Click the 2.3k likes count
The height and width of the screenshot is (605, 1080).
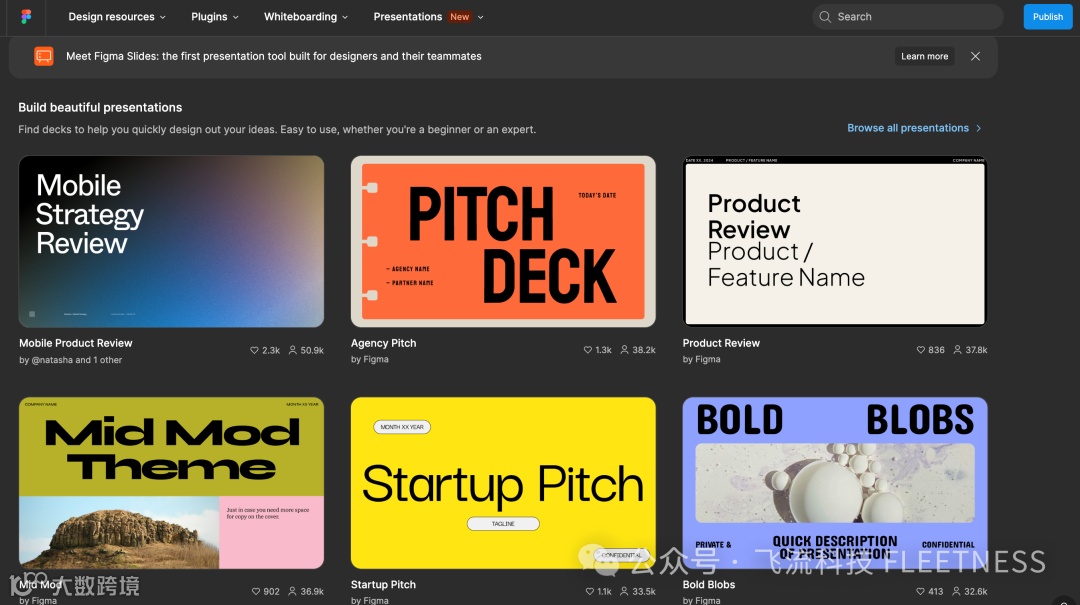point(271,350)
